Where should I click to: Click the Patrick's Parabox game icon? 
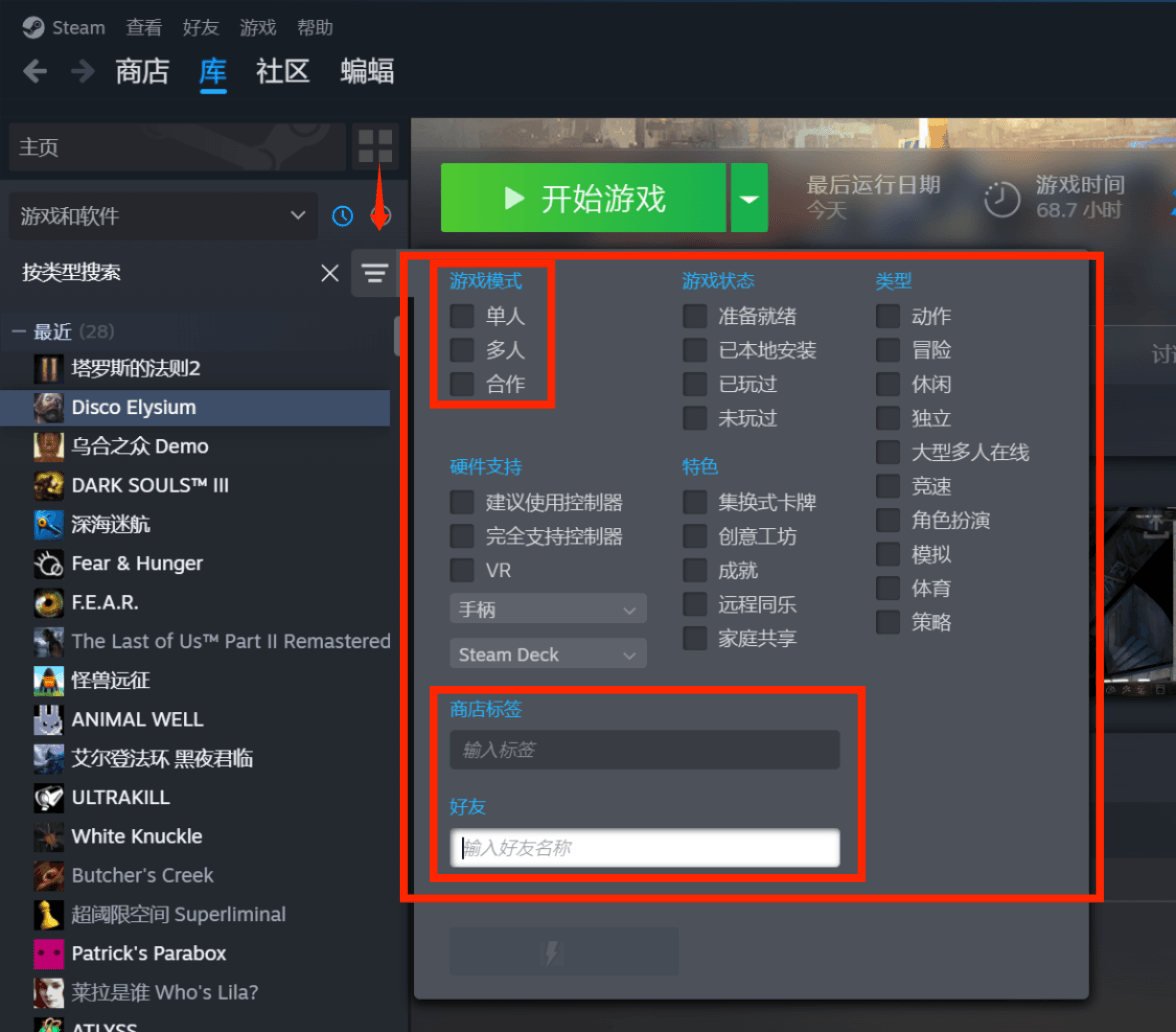49,953
